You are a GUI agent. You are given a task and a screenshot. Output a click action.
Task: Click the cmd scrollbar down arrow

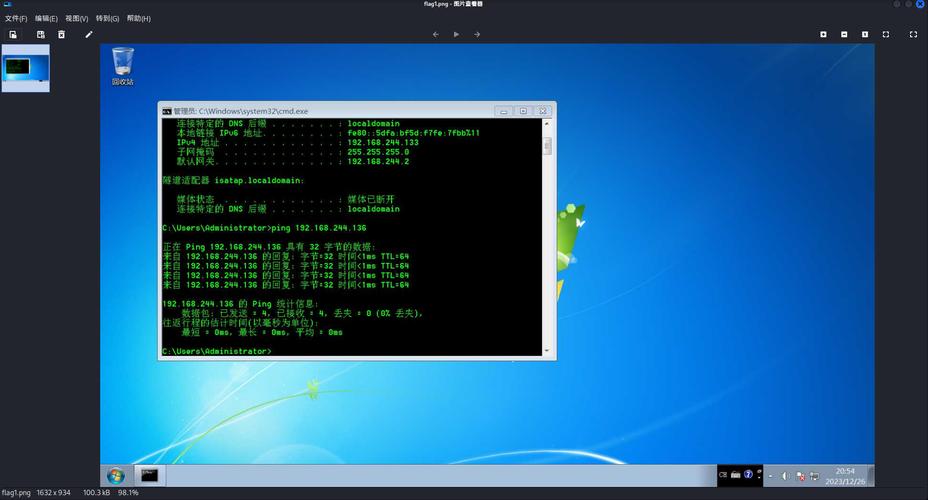(547, 351)
